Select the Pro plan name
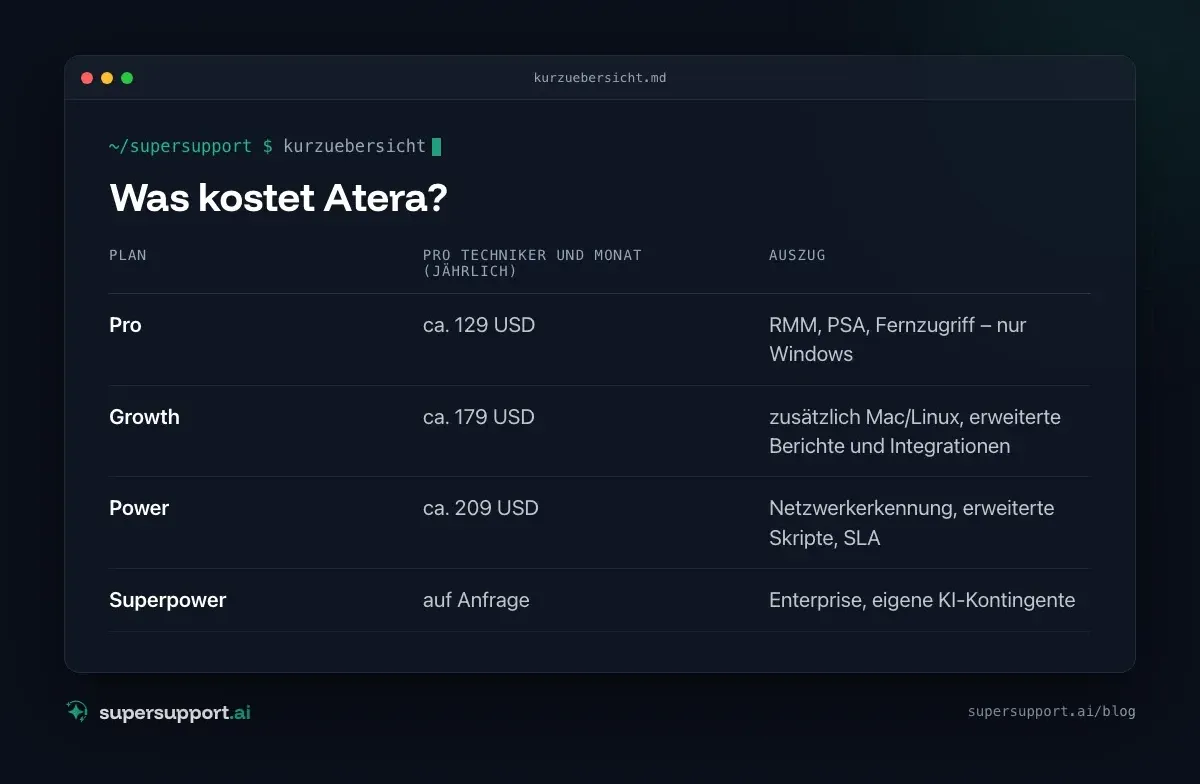The height and width of the screenshot is (784, 1200). coord(125,325)
